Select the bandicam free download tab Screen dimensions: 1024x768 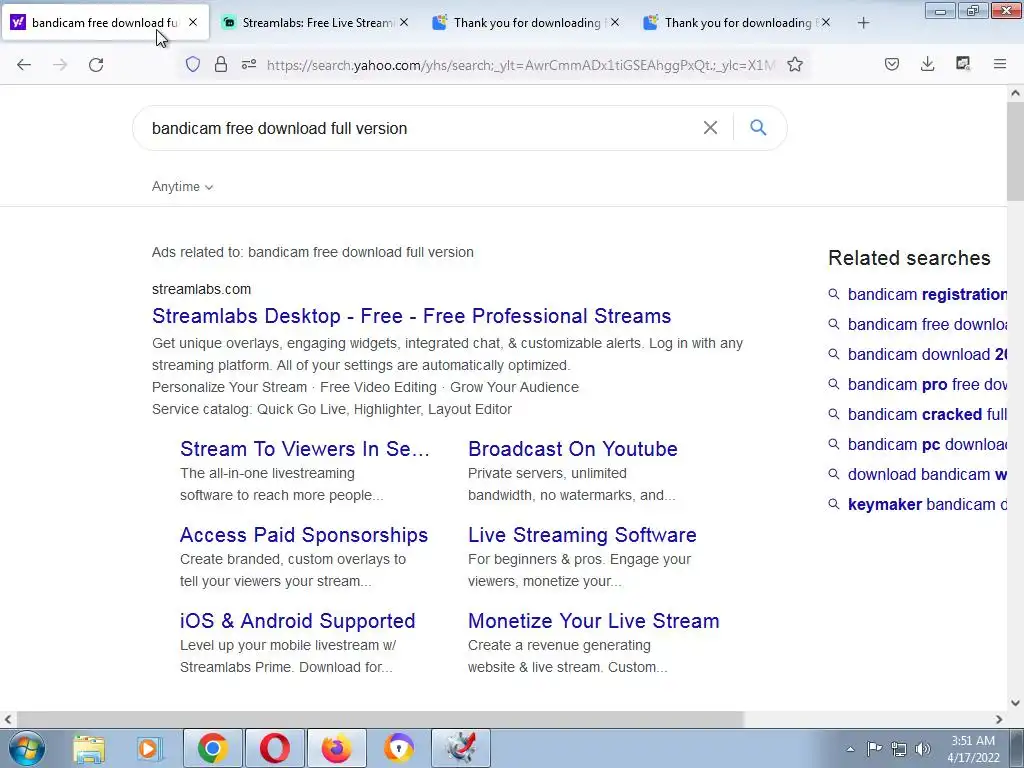click(x=104, y=23)
